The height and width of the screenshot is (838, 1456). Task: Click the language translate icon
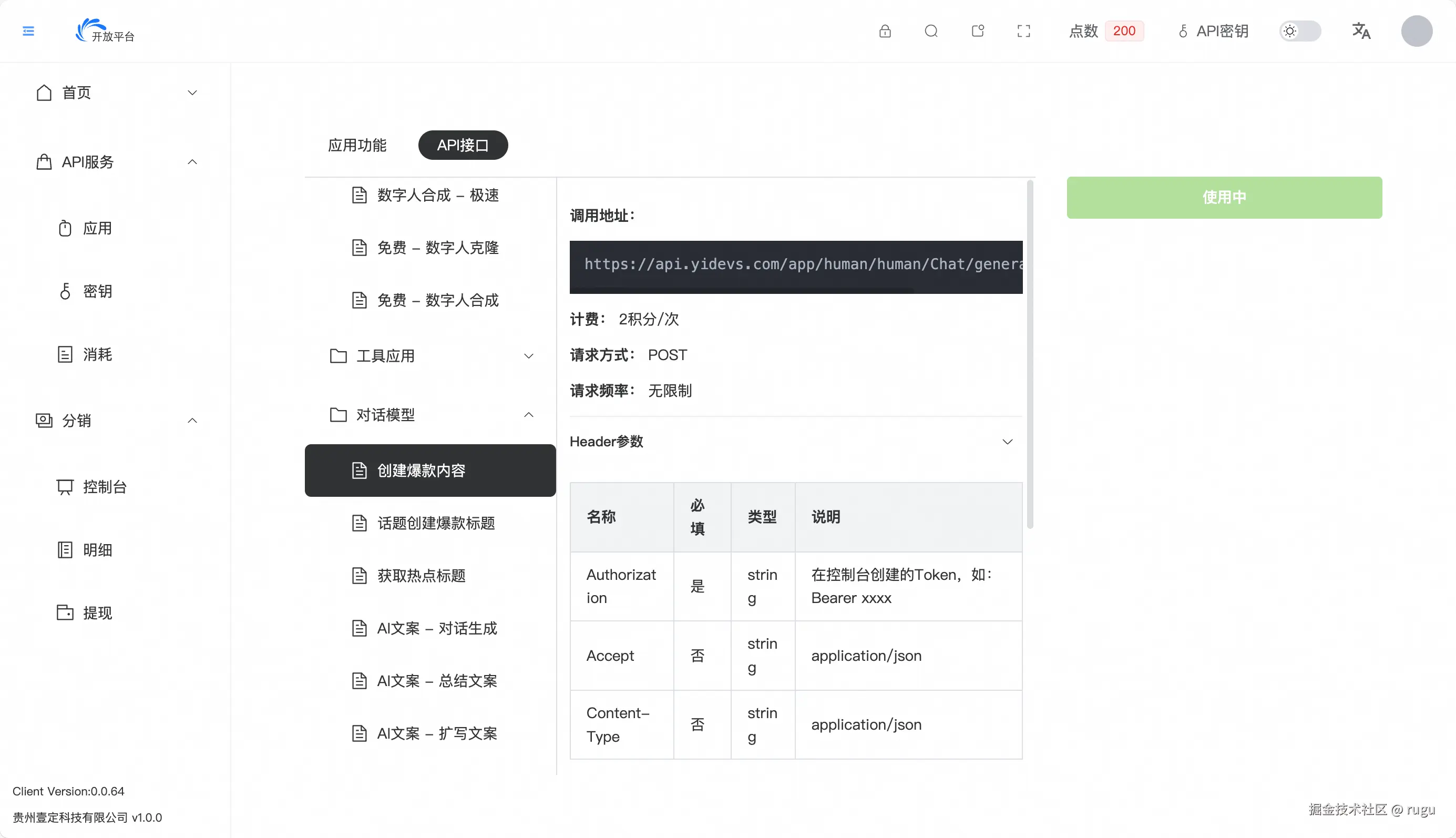click(1360, 31)
